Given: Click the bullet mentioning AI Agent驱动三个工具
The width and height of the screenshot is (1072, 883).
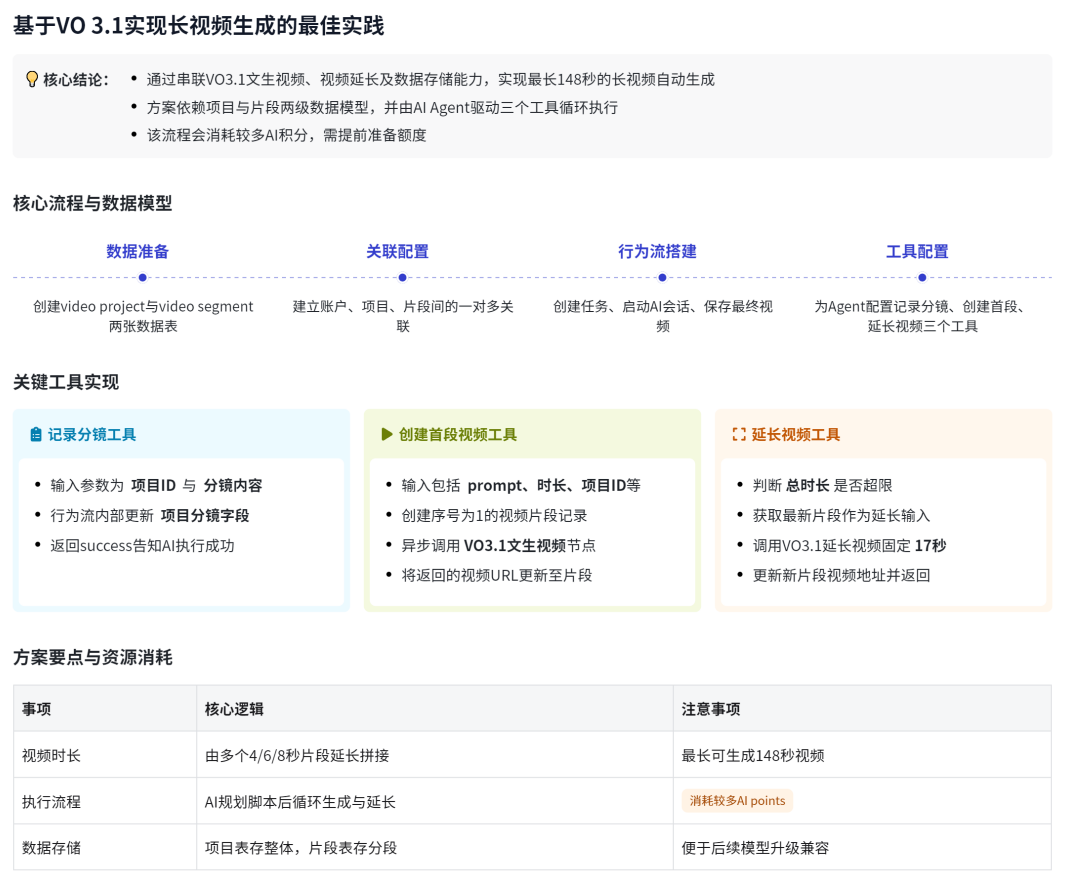Looking at the screenshot, I should coord(382,107).
